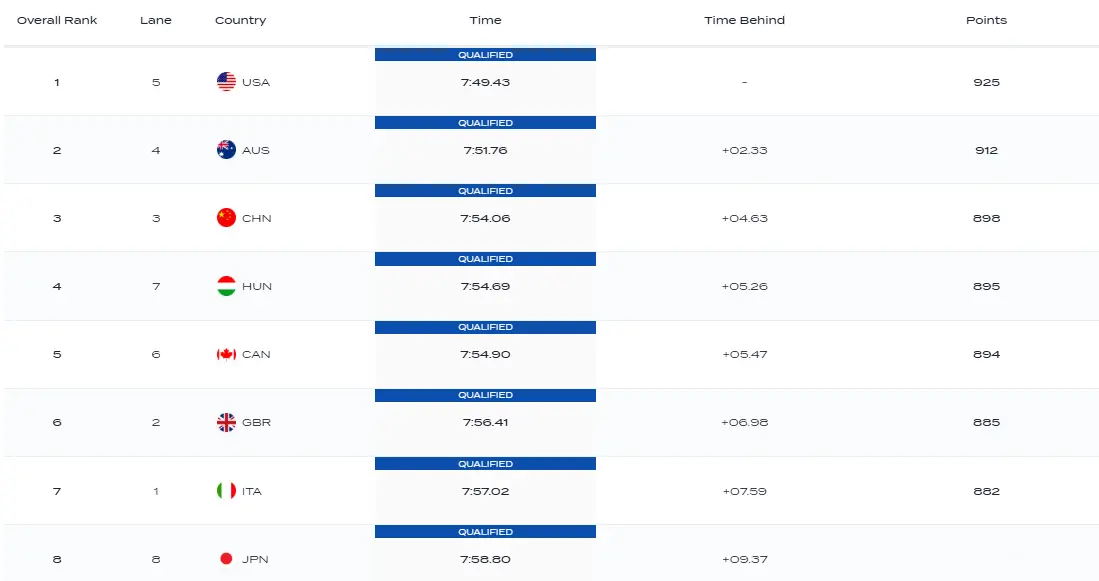Click the Points column header
1099x581 pixels.
[x=986, y=20]
